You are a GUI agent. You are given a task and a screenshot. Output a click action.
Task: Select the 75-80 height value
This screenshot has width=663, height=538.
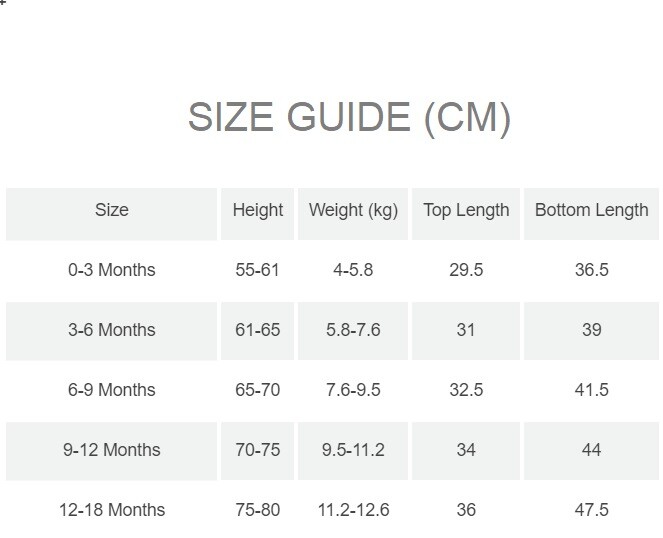[258, 510]
